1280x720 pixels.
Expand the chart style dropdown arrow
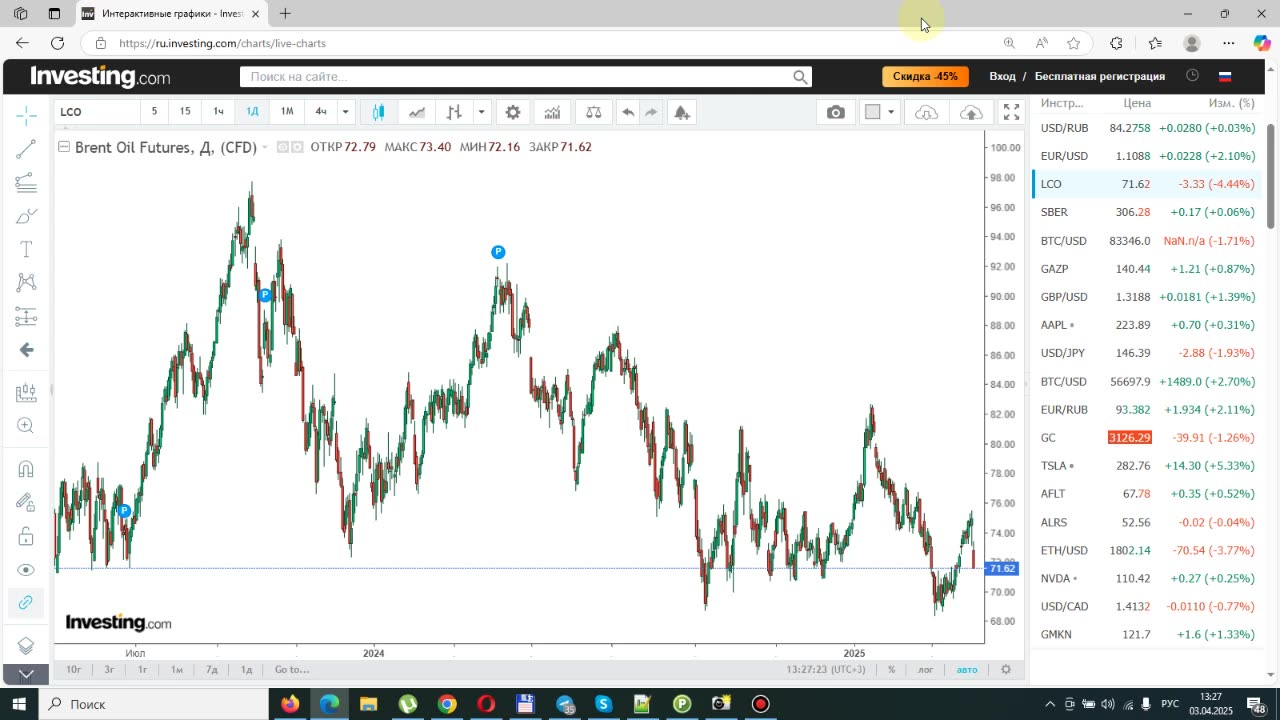coord(481,112)
